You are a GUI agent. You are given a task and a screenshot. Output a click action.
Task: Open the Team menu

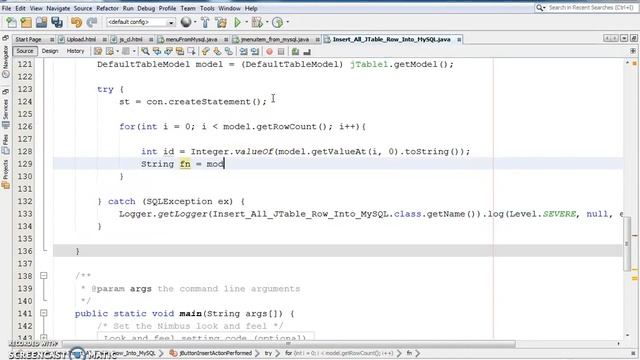(188, 8)
